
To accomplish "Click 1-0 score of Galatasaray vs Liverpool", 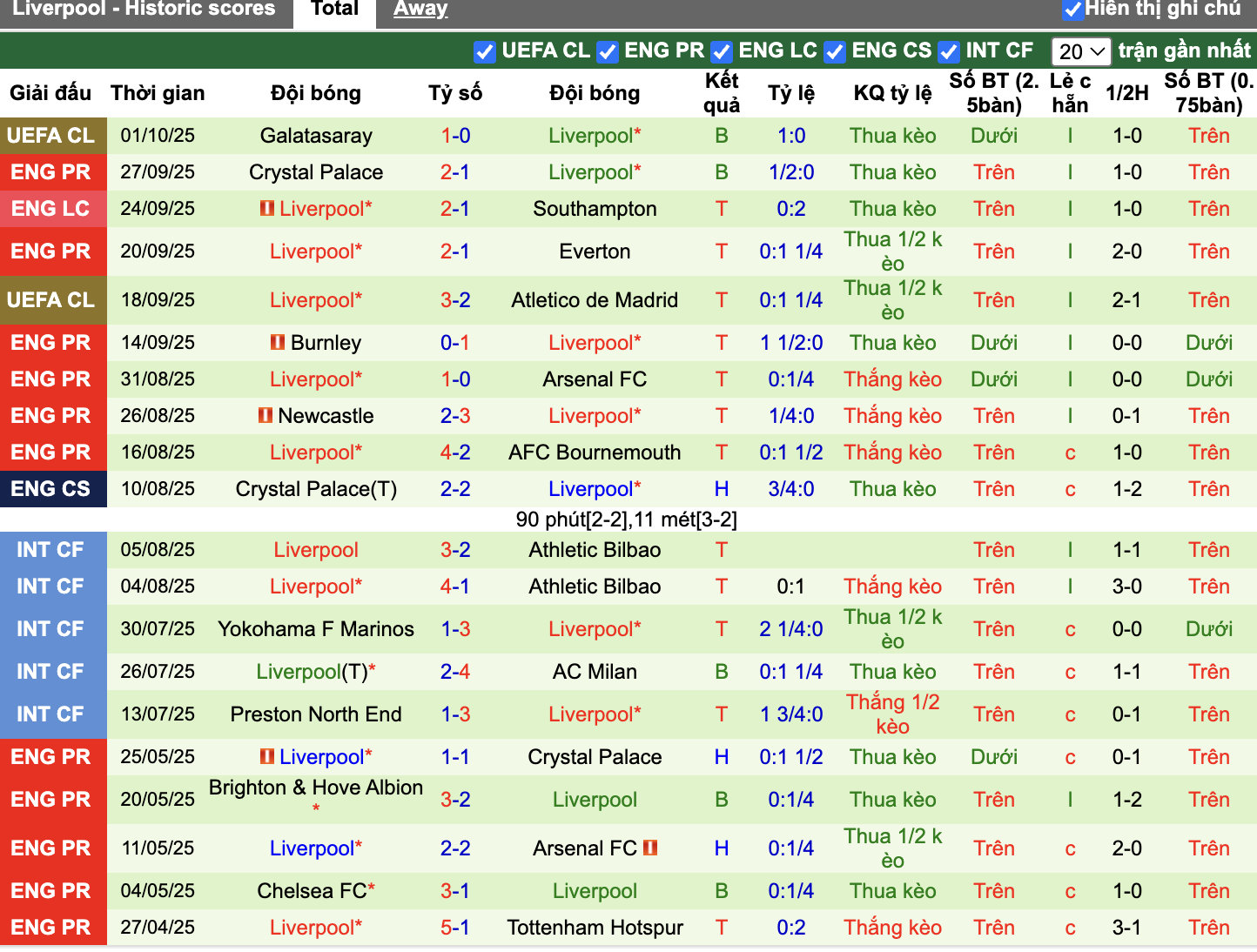I will pos(455,136).
